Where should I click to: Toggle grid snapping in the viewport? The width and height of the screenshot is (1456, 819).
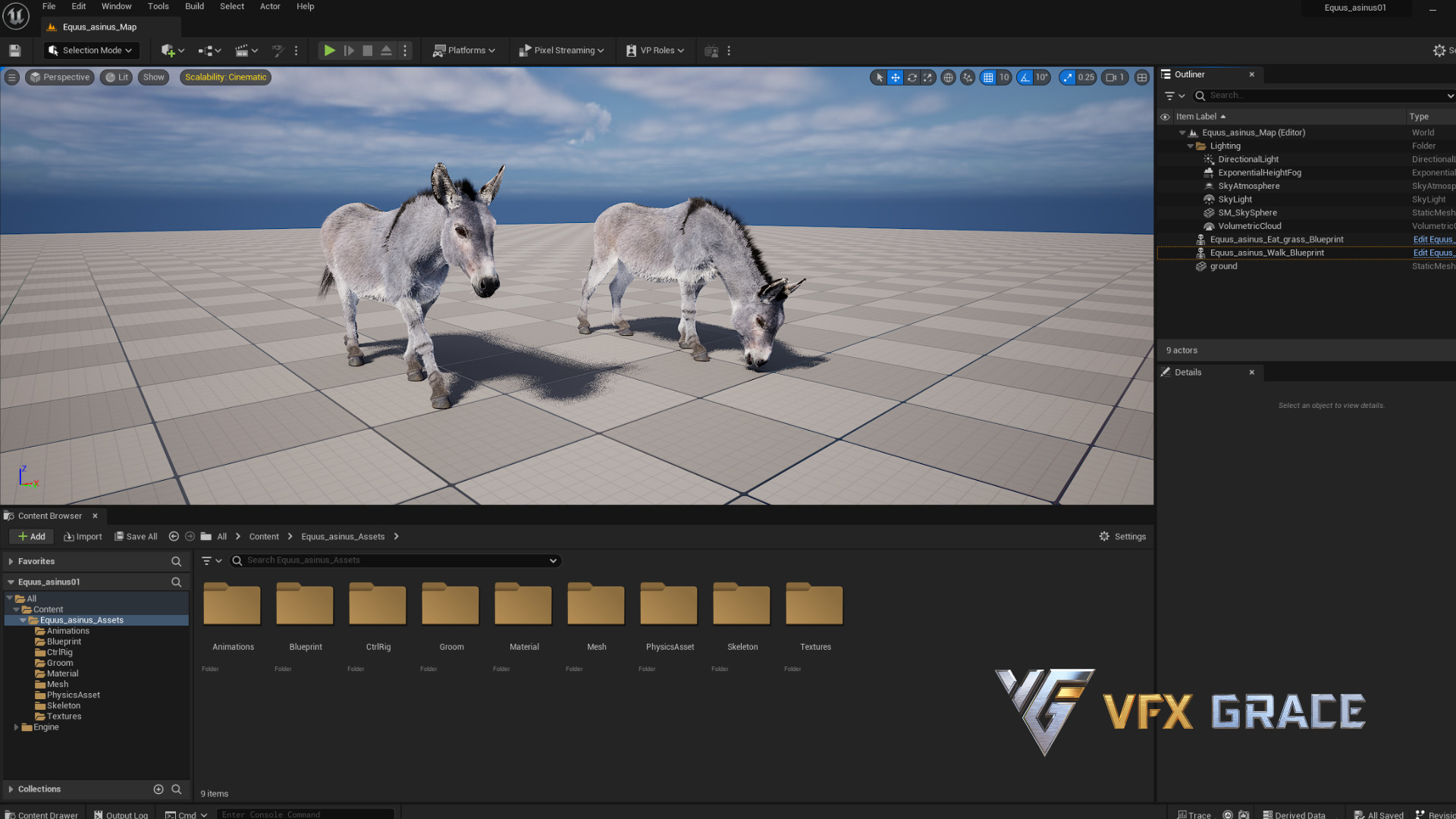(988, 77)
